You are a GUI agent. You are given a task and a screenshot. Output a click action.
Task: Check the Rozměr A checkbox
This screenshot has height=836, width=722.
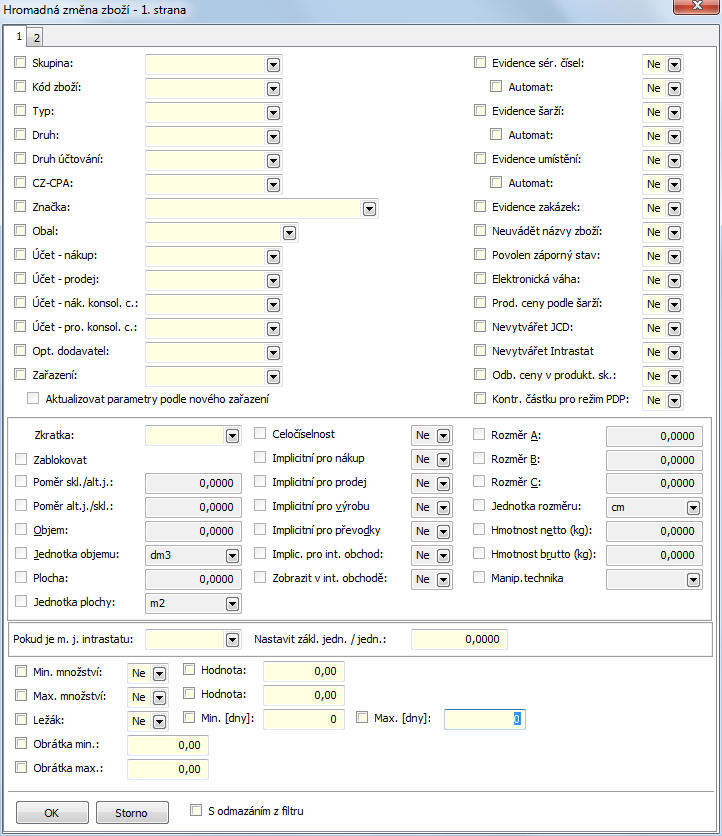[x=479, y=435]
